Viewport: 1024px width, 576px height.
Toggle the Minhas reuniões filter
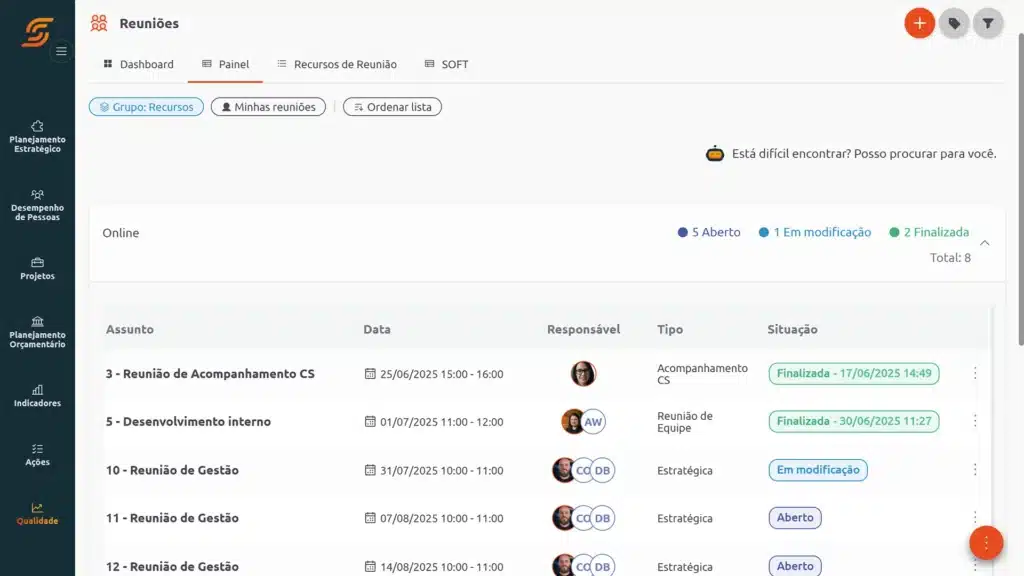[x=266, y=106]
